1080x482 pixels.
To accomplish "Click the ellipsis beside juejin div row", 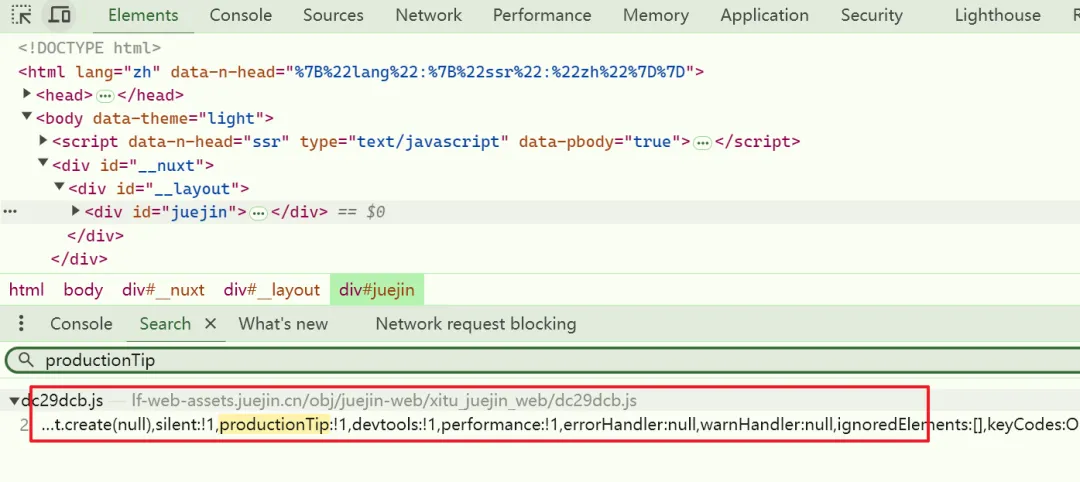I will 10,212.
